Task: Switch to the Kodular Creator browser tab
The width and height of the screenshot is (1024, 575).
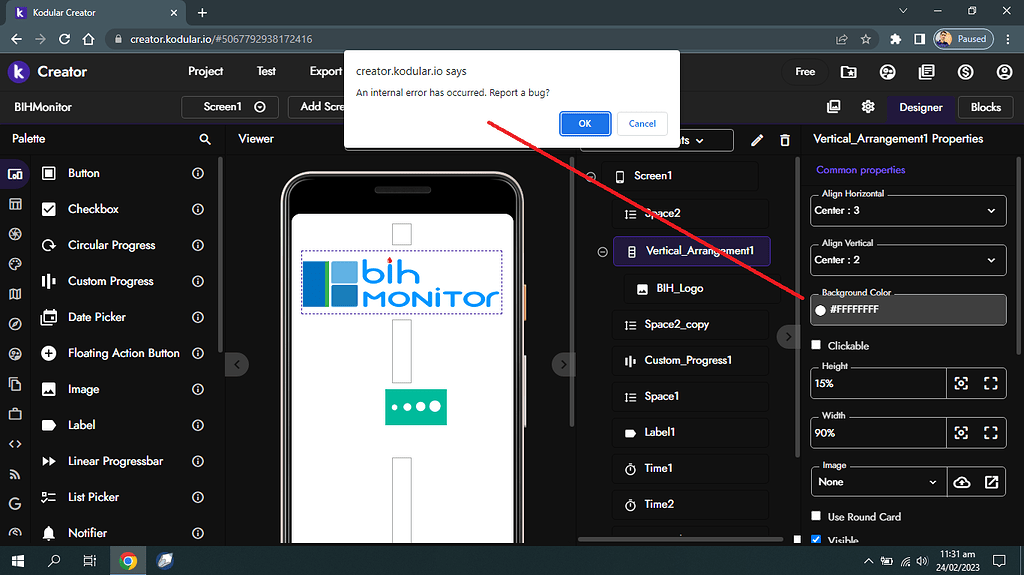Action: [96, 12]
